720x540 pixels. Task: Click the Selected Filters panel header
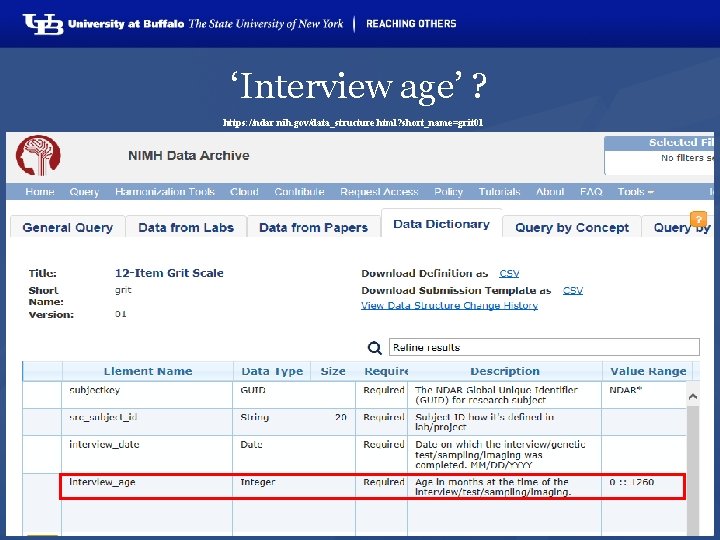pos(659,143)
